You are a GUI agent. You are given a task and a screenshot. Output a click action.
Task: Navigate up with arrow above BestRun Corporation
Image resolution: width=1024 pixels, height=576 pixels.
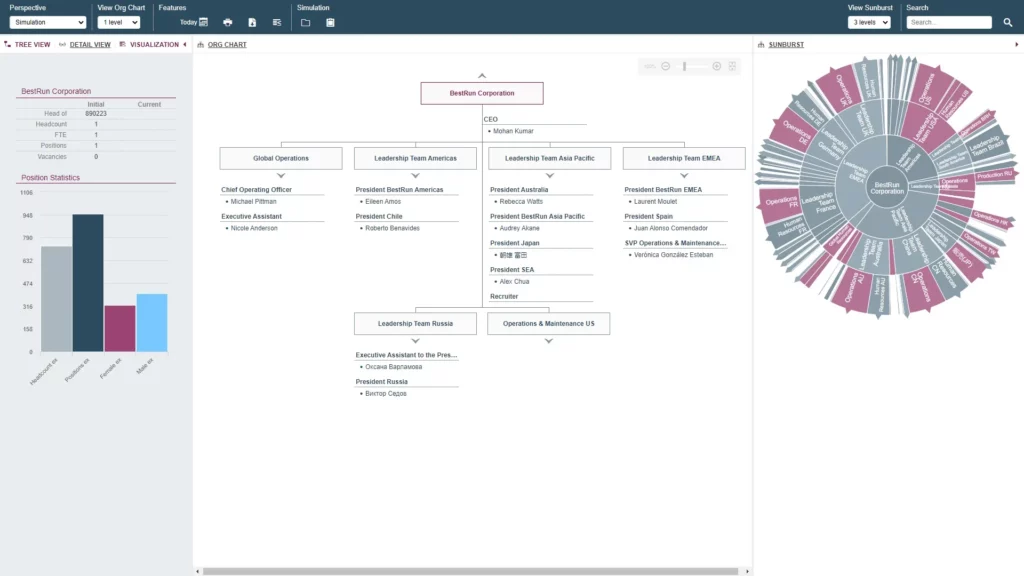pyautogui.click(x=482, y=76)
